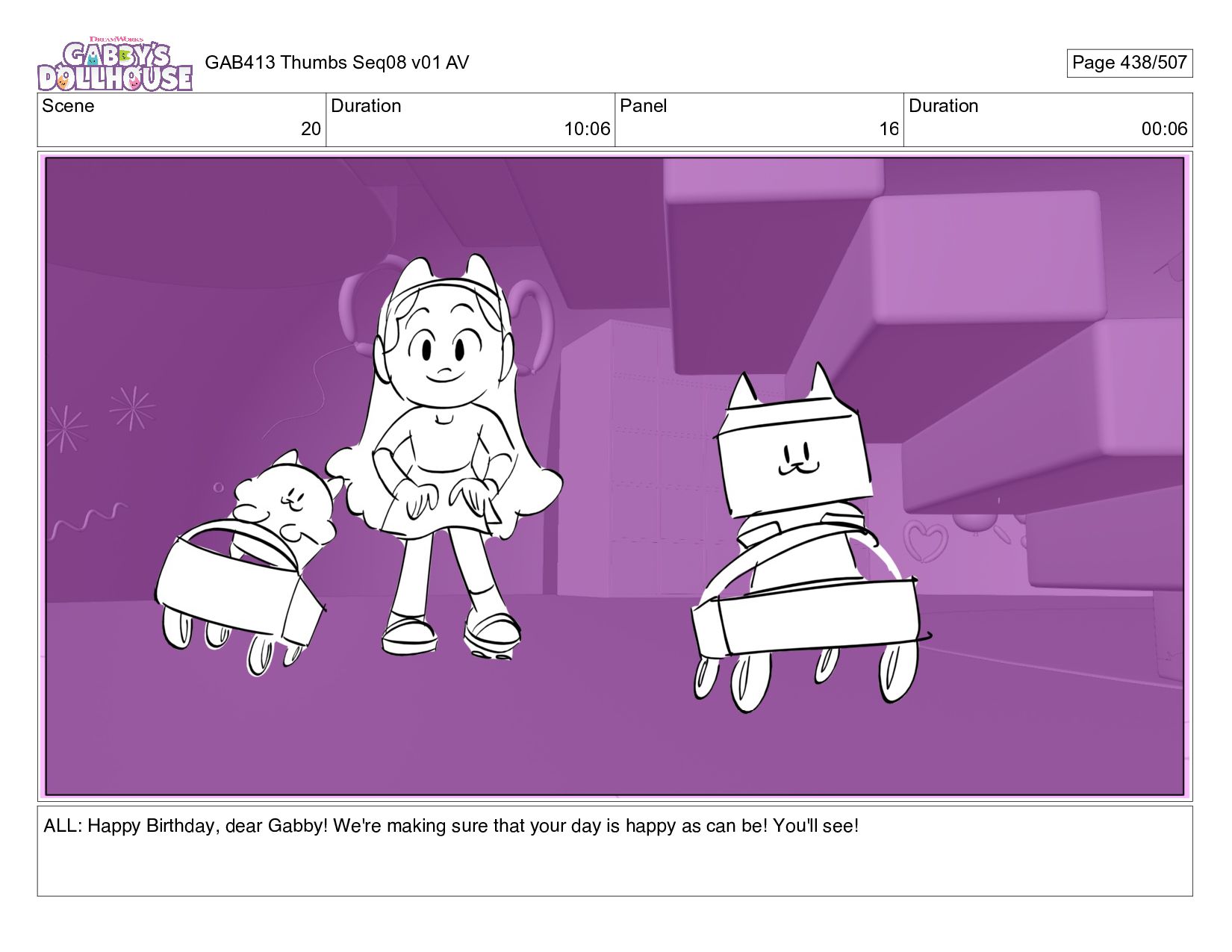The height and width of the screenshot is (952, 1232).
Task: Select the title text 'GAB413 Thumbs Seq08 v01 AV'
Action: click(337, 63)
